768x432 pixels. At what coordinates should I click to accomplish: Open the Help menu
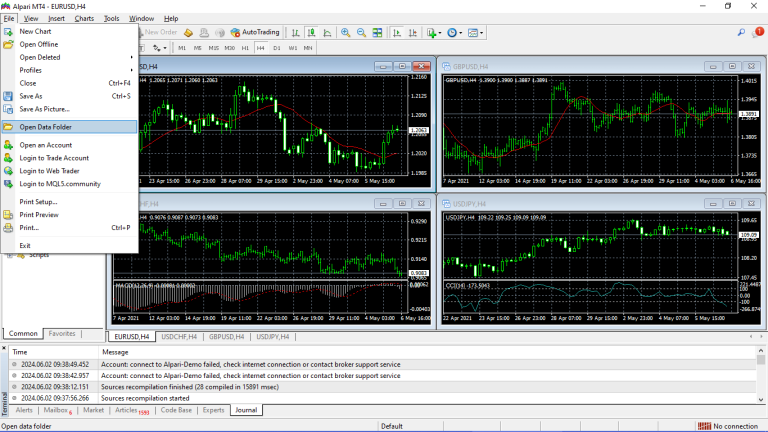170,19
